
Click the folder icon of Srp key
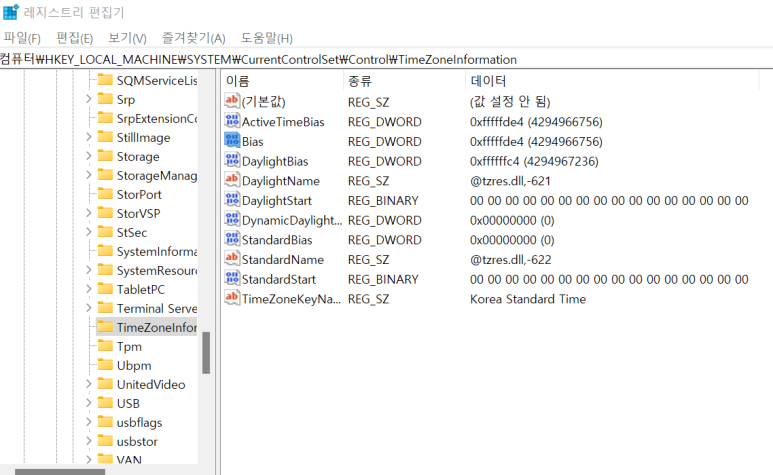[x=105, y=99]
